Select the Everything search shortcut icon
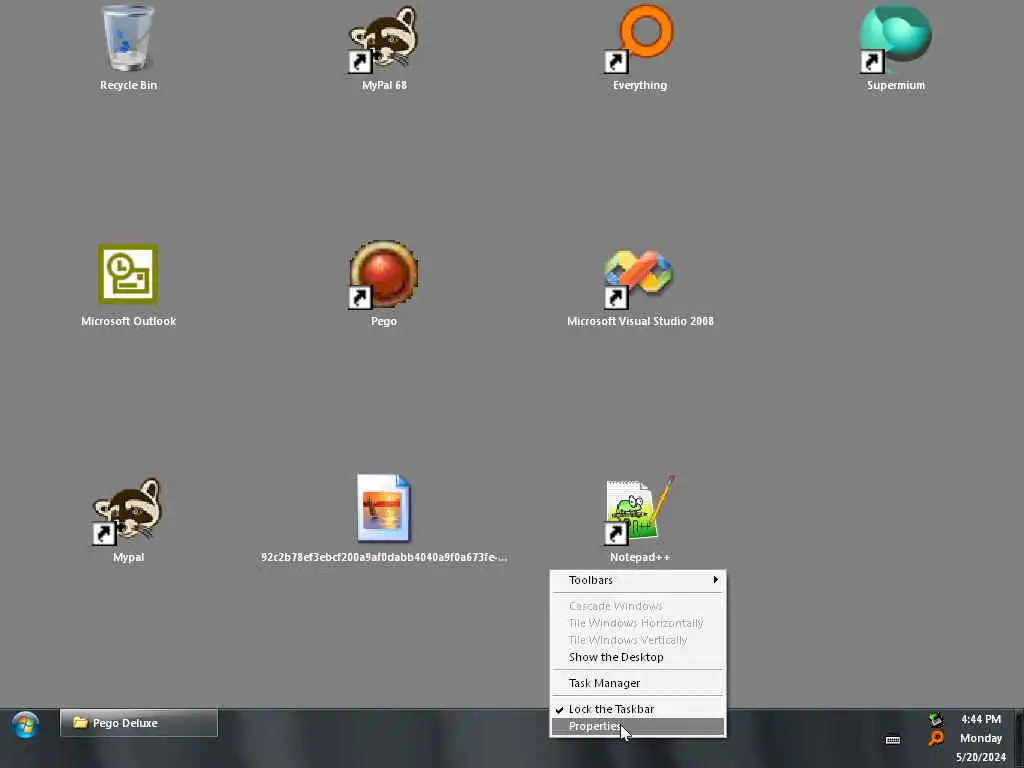The image size is (1024, 768). (640, 39)
